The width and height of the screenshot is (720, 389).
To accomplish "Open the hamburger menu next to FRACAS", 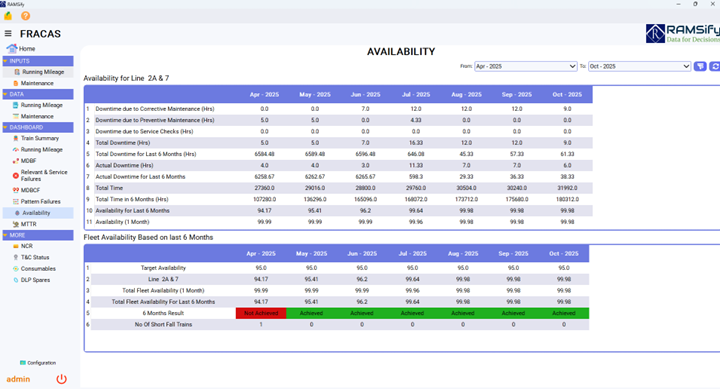I will (8, 34).
